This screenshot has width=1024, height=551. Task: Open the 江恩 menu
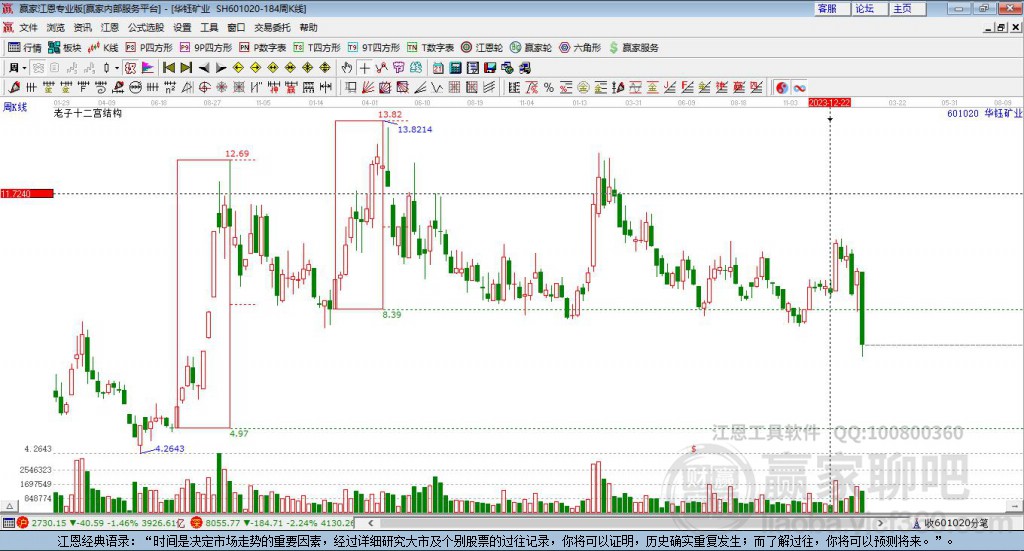(110, 27)
